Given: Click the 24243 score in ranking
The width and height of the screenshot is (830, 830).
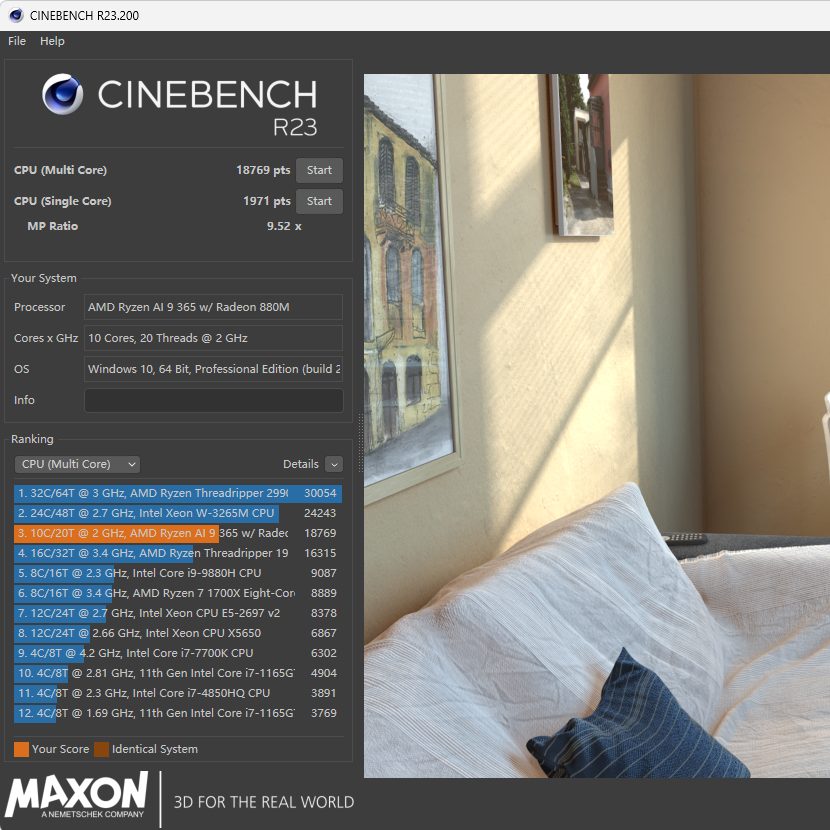Looking at the screenshot, I should point(320,513).
